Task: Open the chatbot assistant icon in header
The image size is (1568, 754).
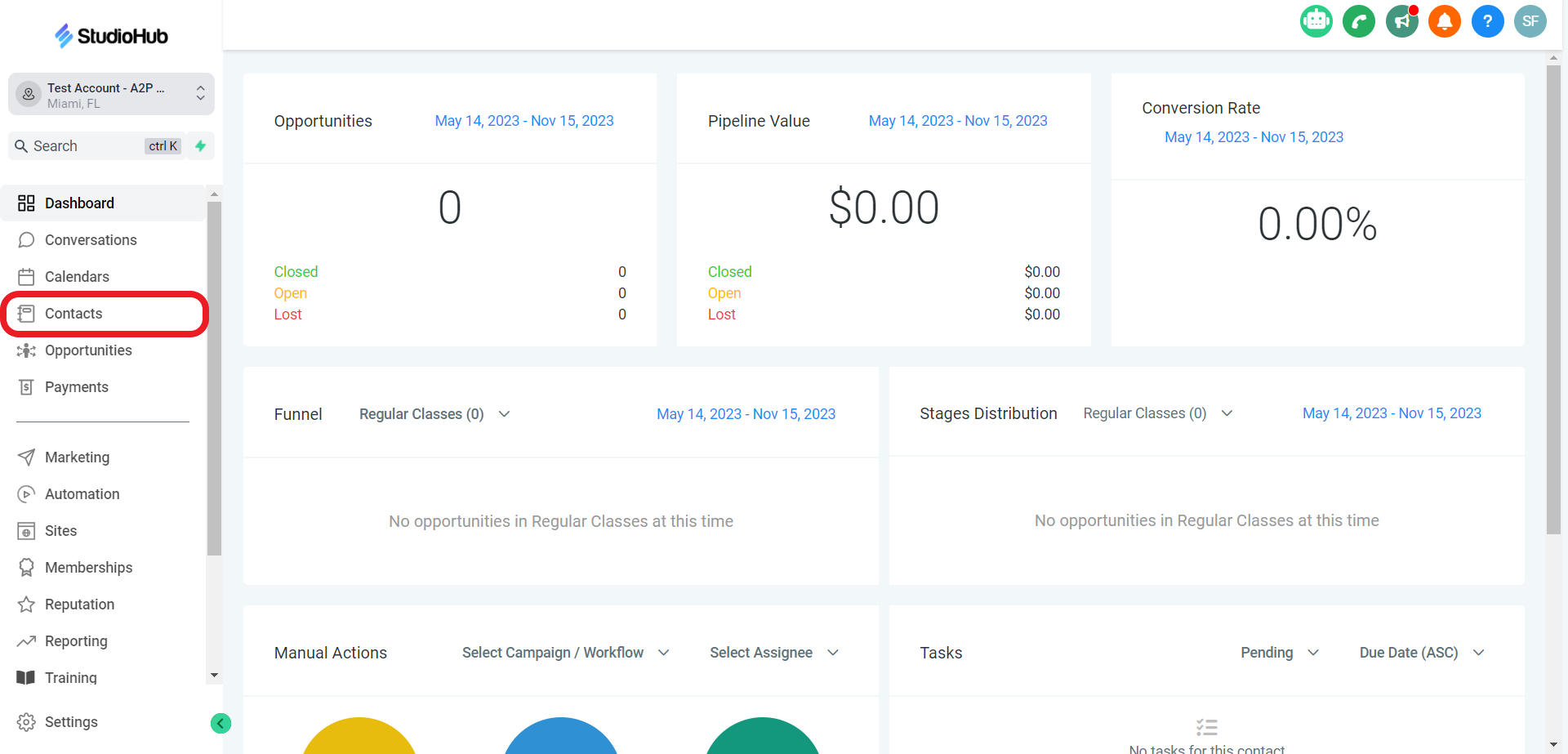Action: [x=1316, y=21]
